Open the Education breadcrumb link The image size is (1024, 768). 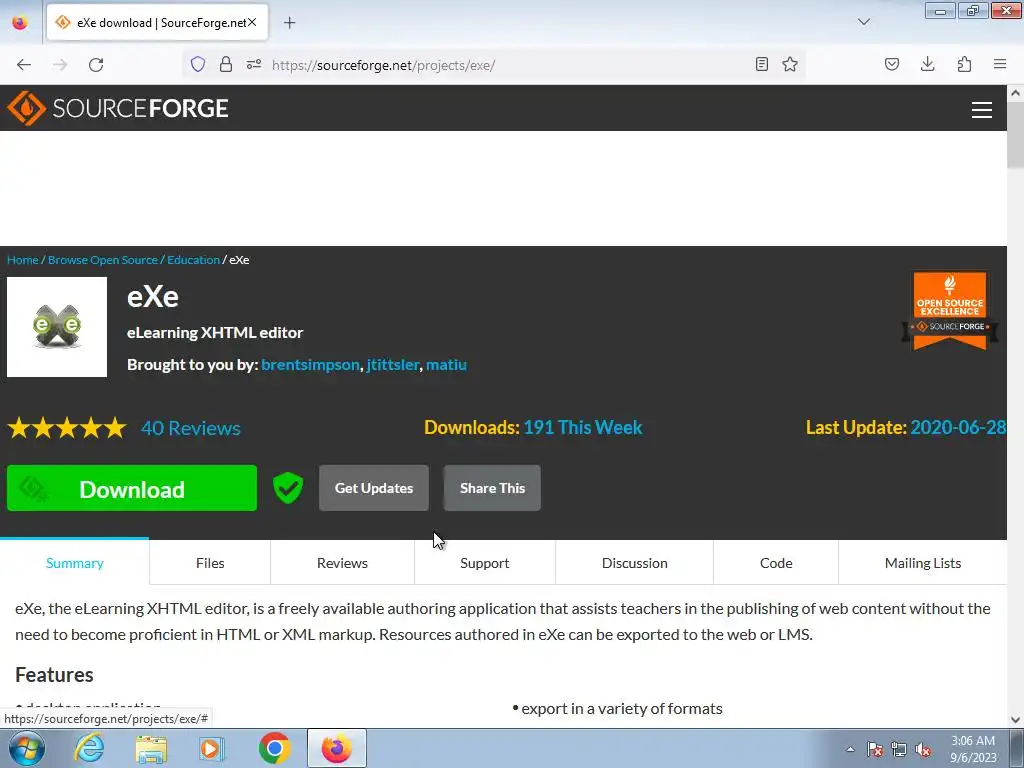[x=193, y=260]
